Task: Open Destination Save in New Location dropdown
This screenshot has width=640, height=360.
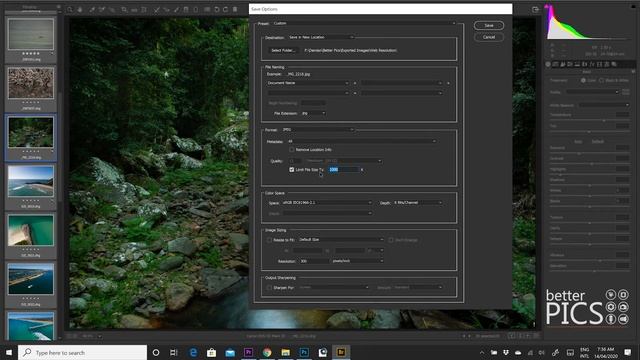Action: click(x=321, y=37)
